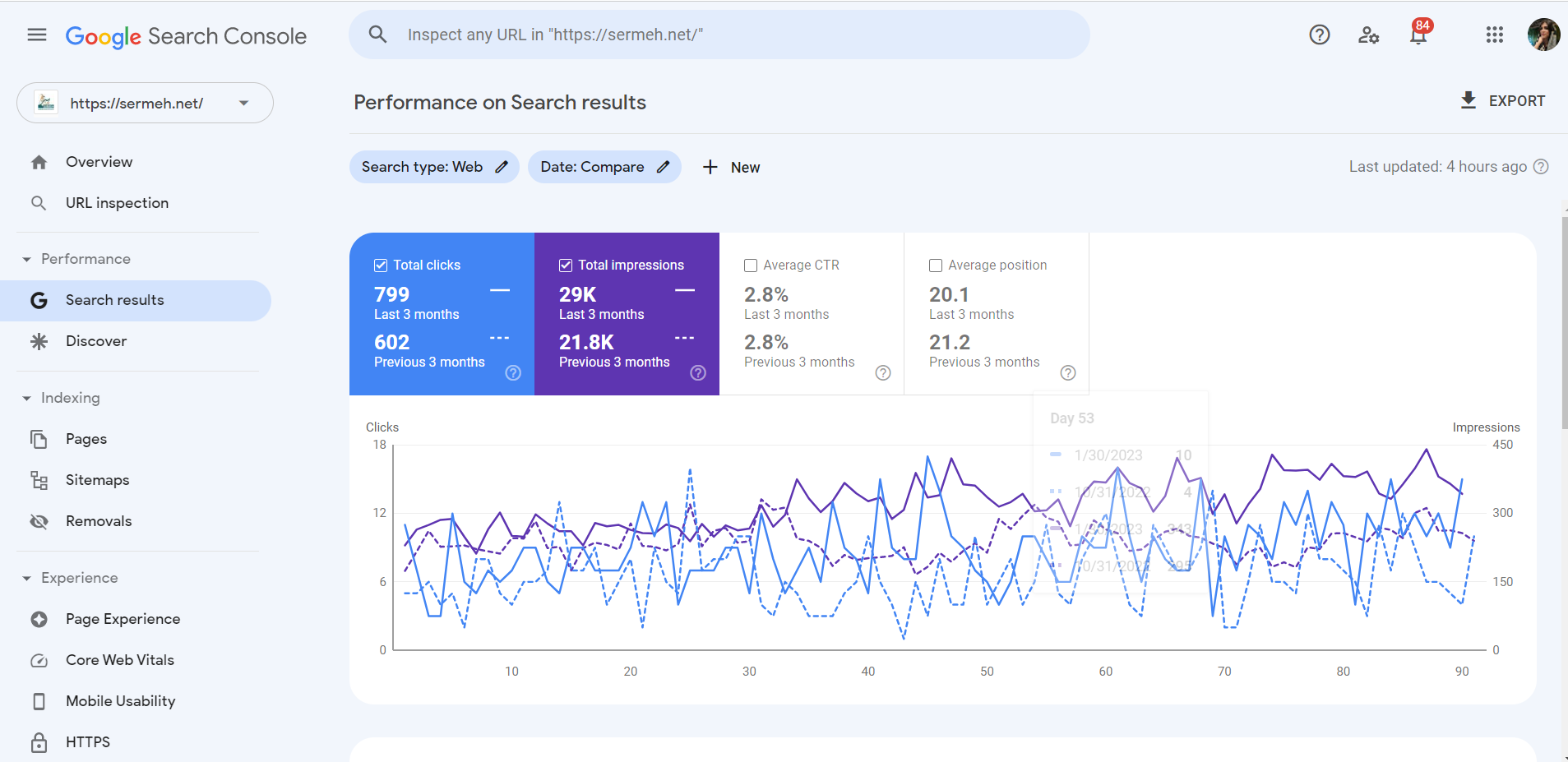Click the edit pencil on Search type chip

point(501,167)
